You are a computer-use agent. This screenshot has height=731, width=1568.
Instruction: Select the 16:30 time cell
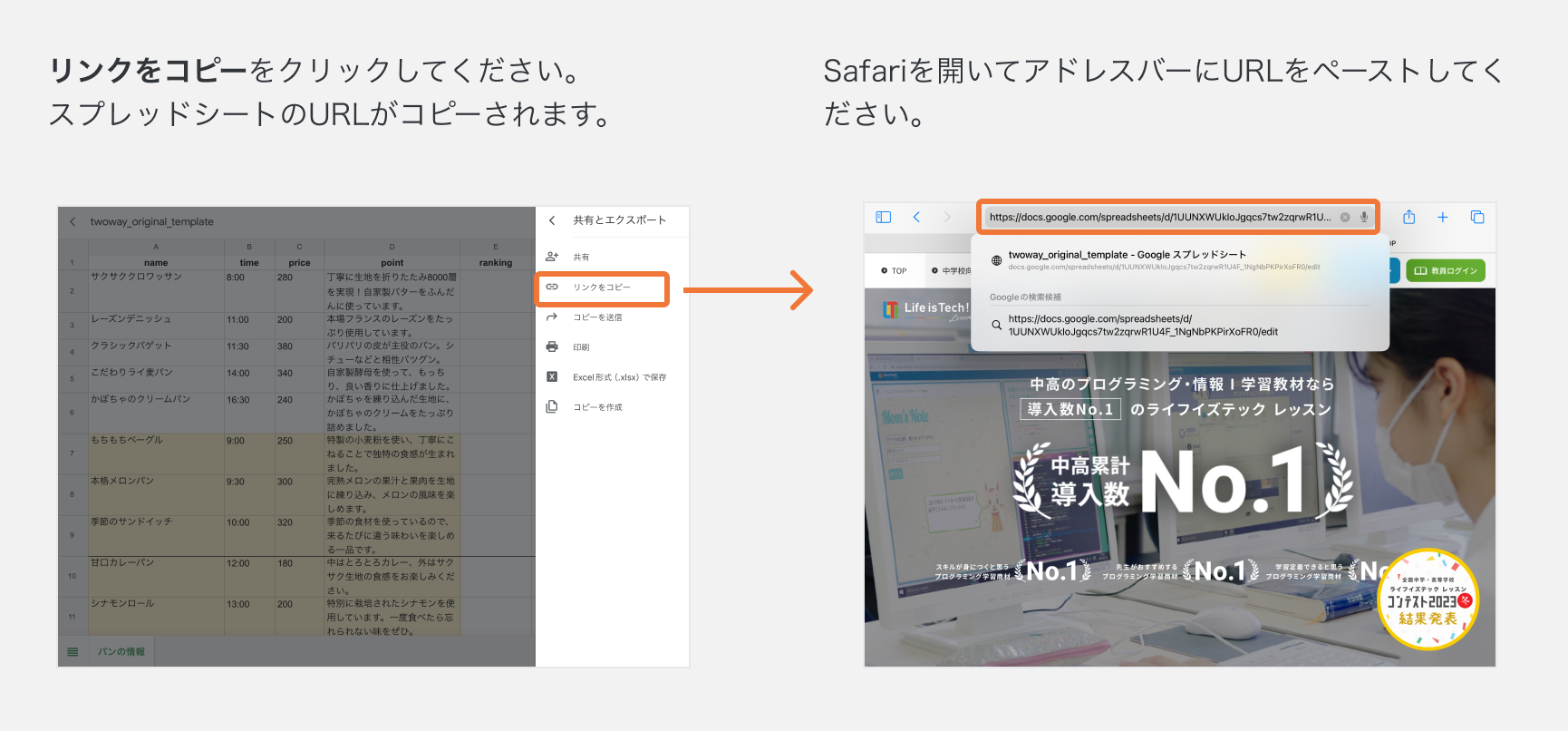coord(249,413)
